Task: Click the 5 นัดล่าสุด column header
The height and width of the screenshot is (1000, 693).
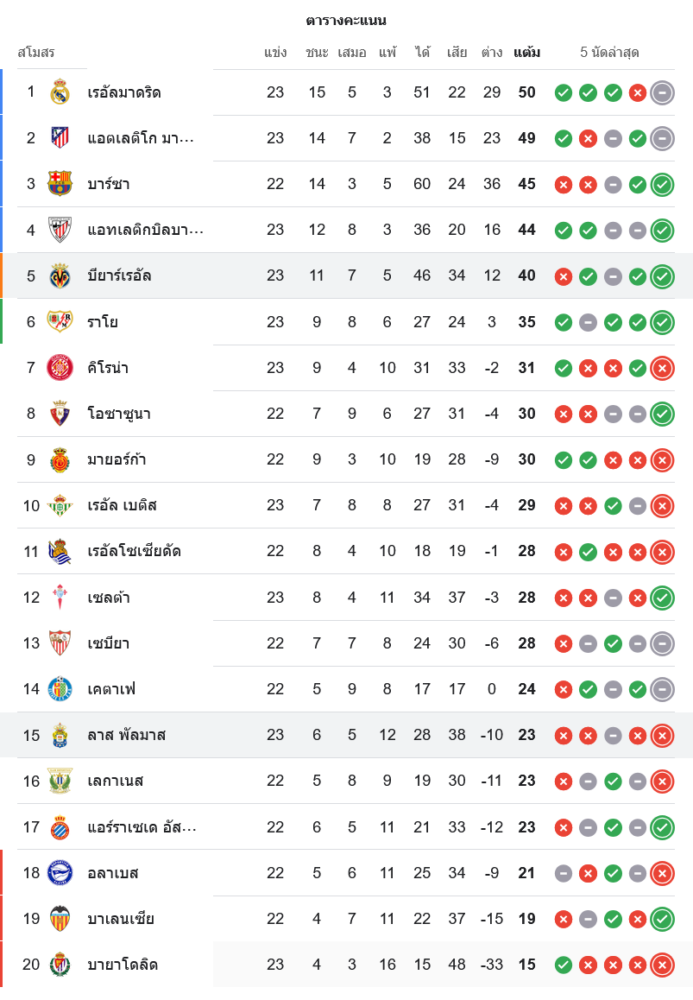Action: coord(609,52)
